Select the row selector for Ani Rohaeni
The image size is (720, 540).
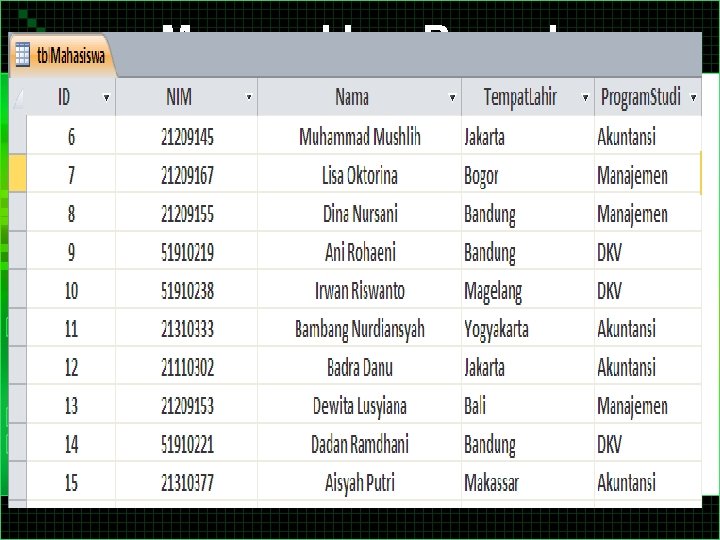(18, 251)
